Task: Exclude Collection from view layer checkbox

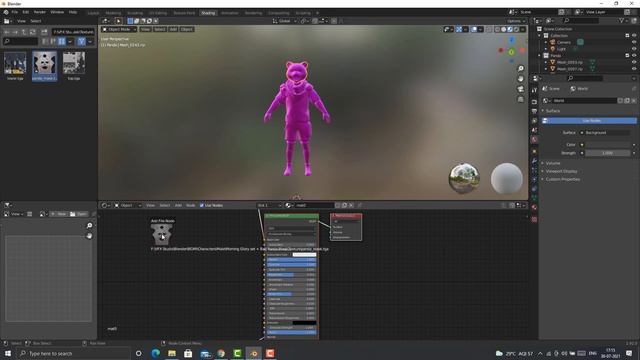Action: point(627,36)
